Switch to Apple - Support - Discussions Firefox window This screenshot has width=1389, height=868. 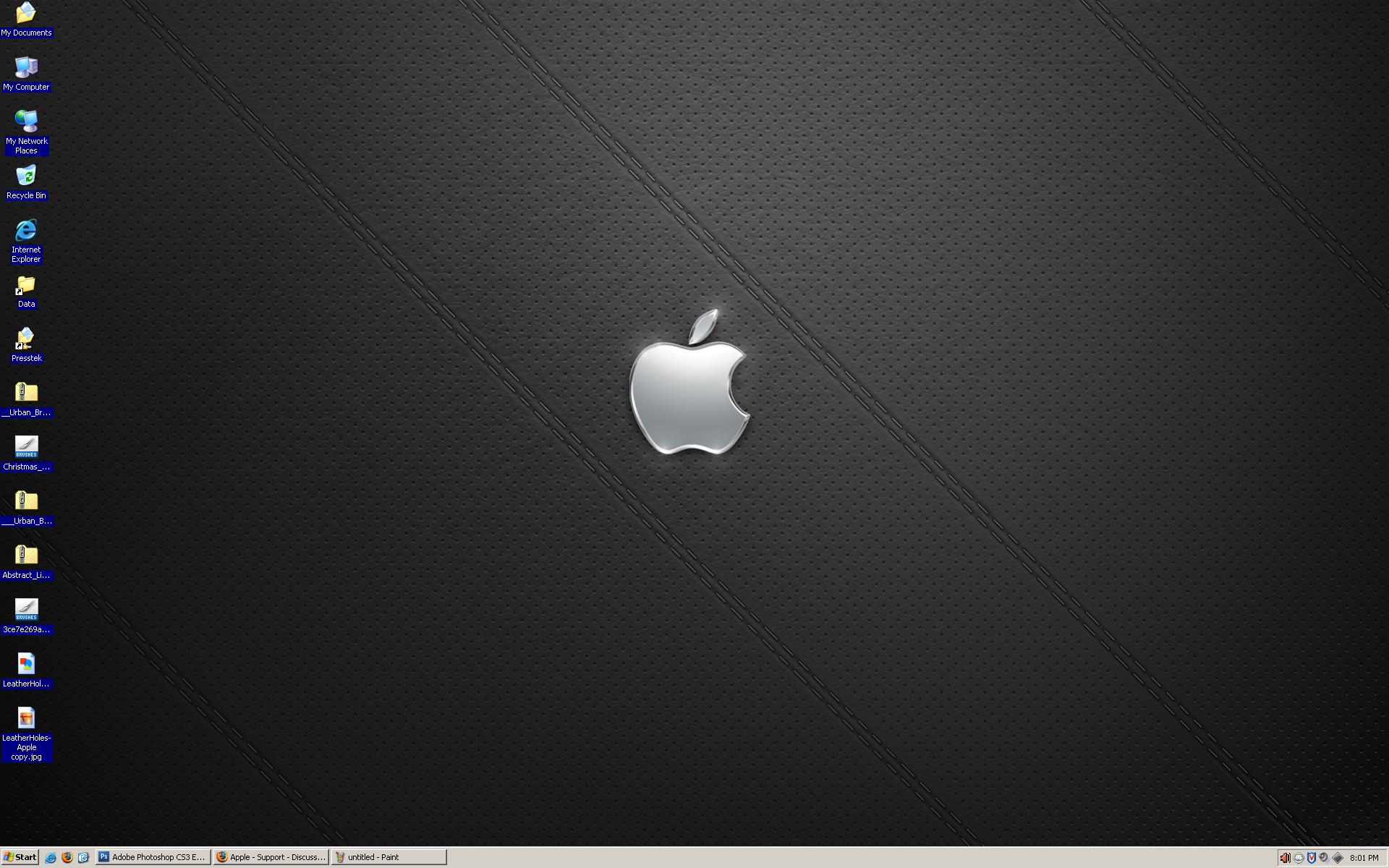pyautogui.click(x=271, y=857)
